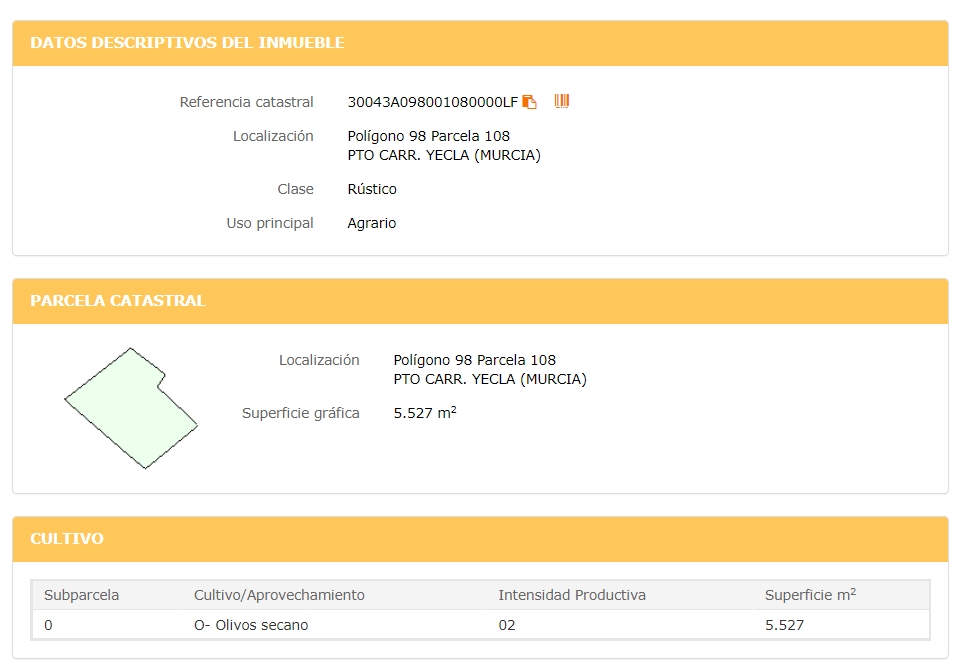Click the 'Clase' label

coord(295,189)
